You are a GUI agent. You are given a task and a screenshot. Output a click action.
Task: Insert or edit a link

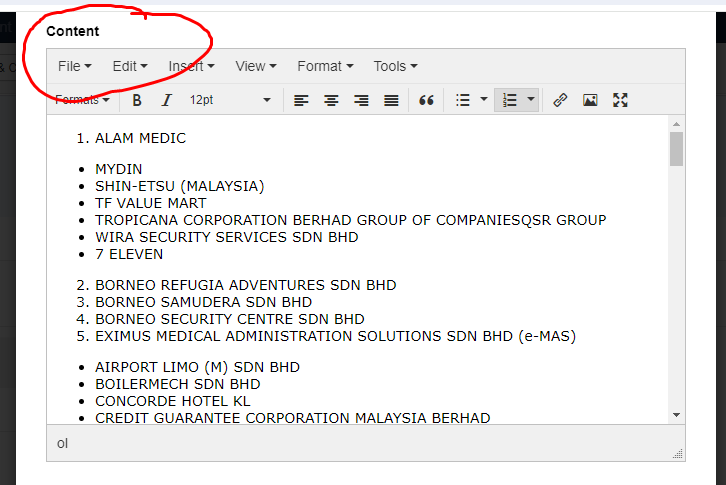(x=560, y=100)
